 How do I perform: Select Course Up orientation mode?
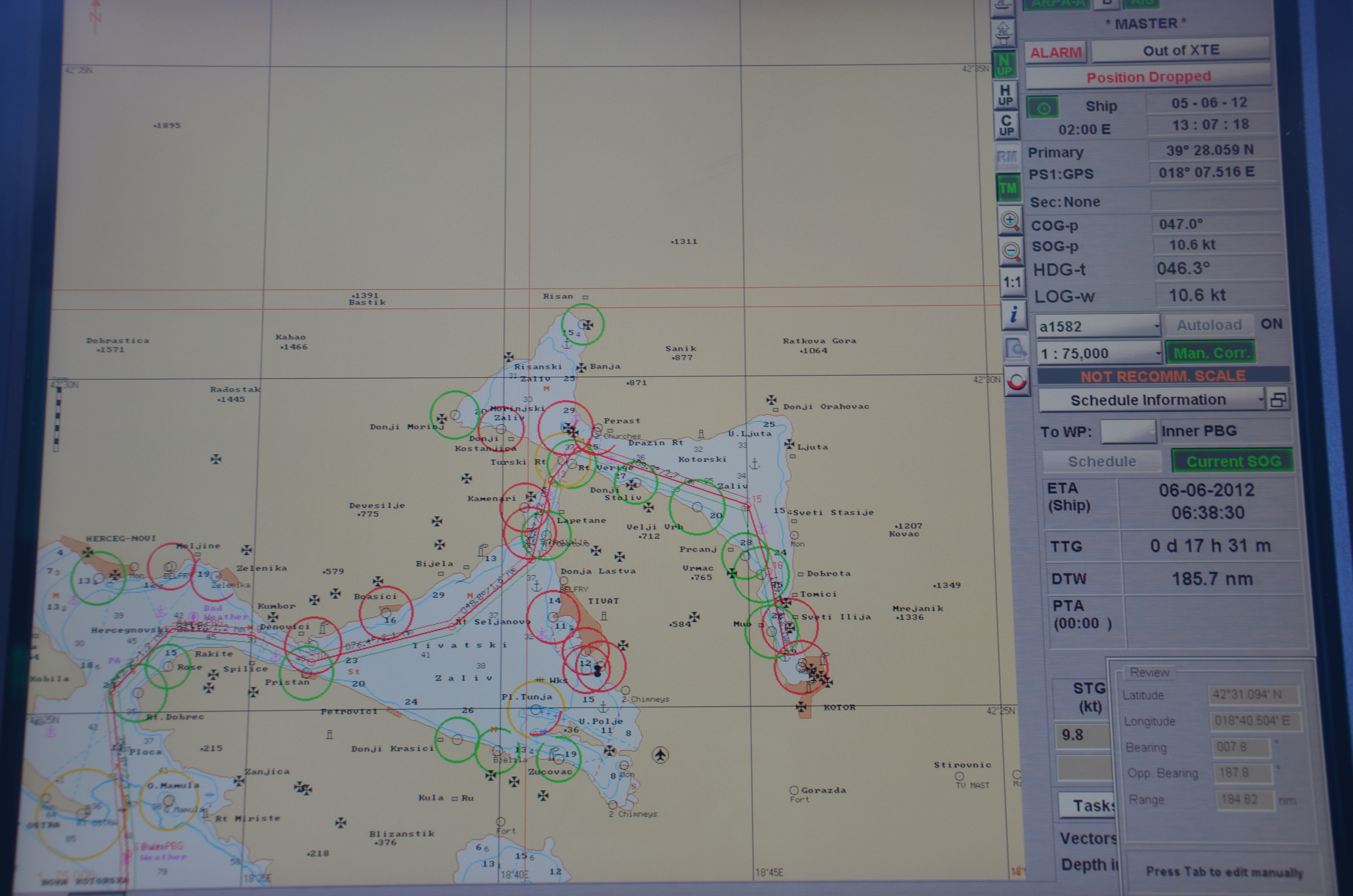coord(1006,125)
